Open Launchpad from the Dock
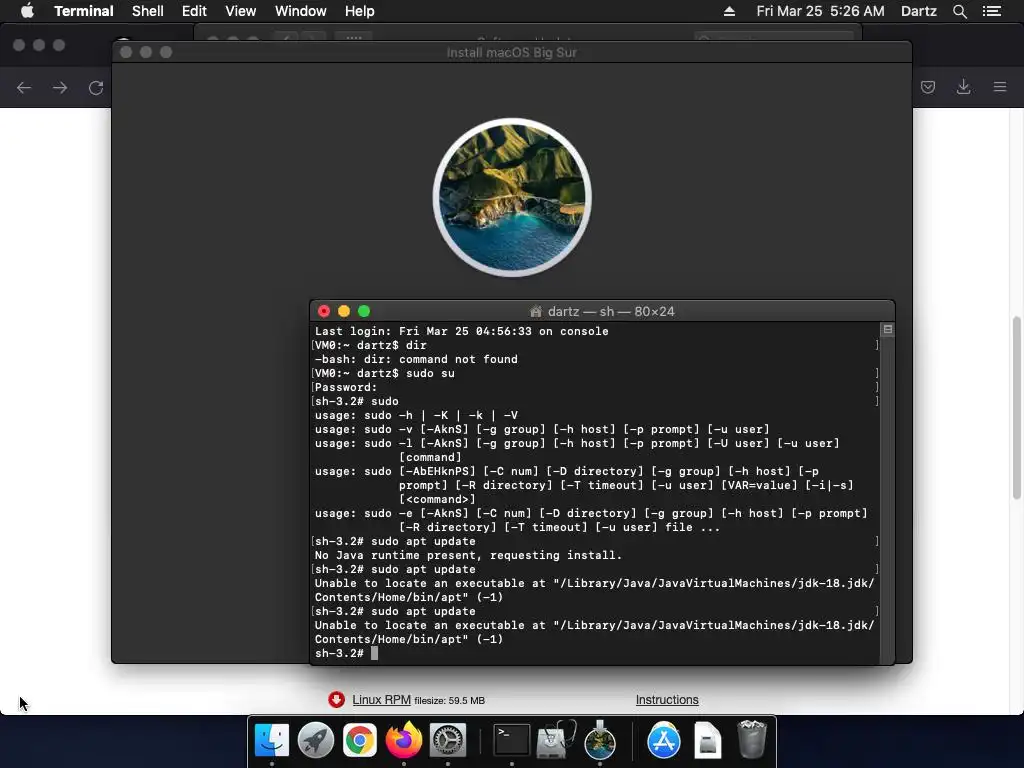This screenshot has height=768, width=1024. tap(315, 741)
